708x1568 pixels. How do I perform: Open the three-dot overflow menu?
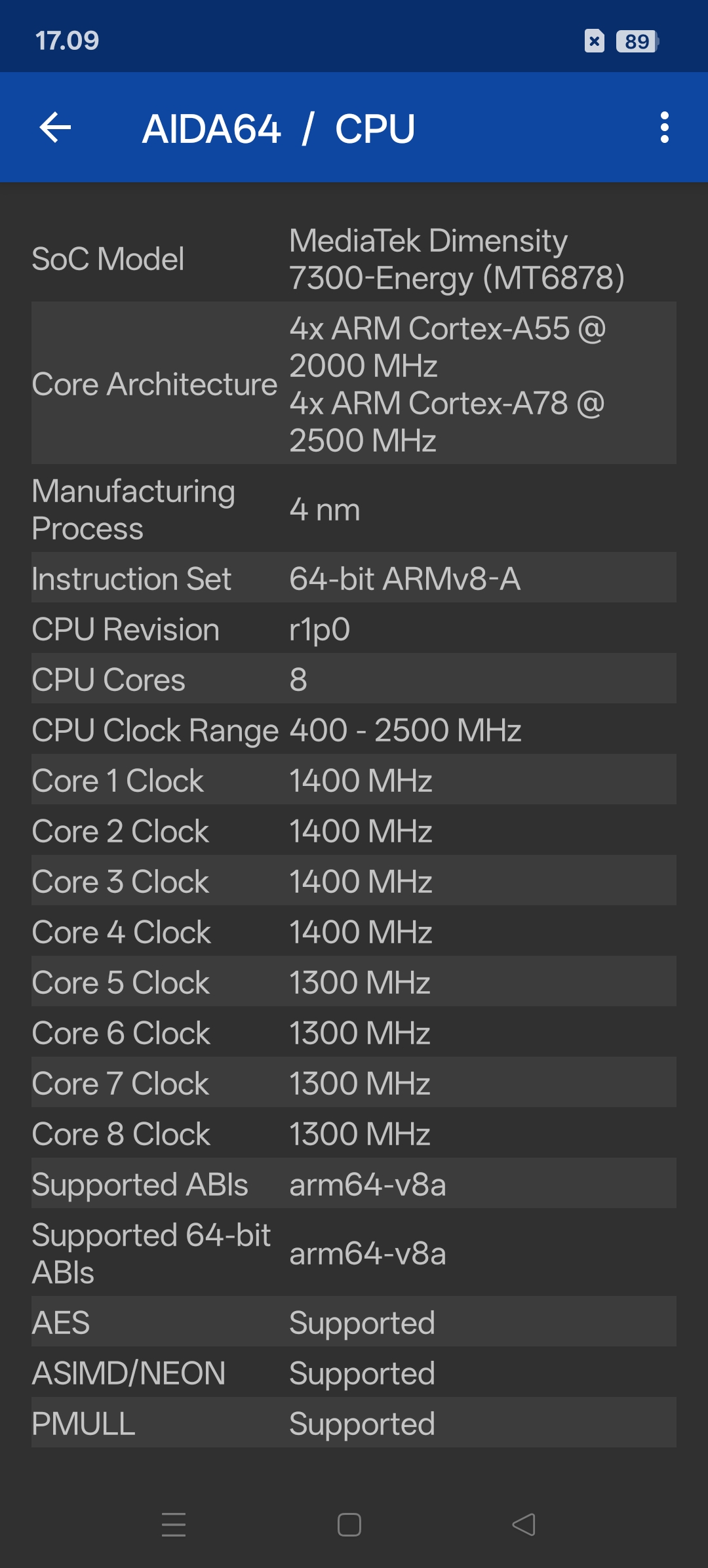click(x=665, y=127)
